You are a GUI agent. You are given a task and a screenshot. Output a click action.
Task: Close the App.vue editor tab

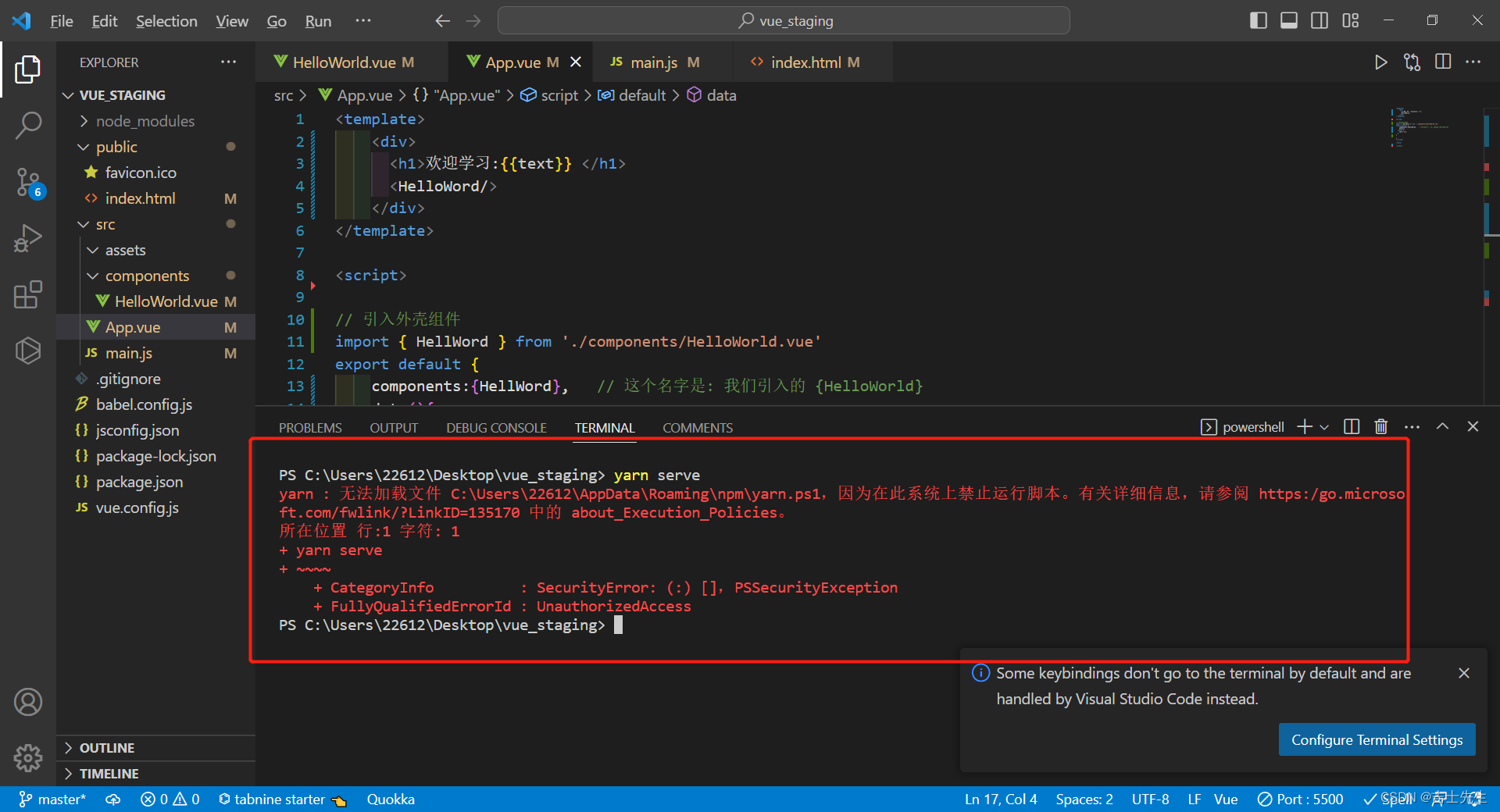point(576,62)
